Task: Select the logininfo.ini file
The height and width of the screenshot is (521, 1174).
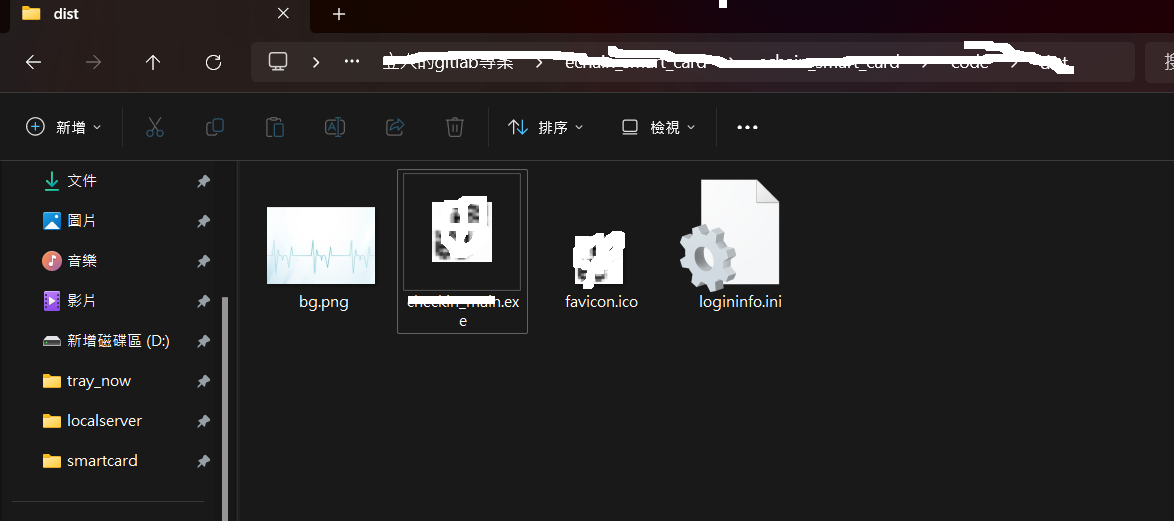Action: pyautogui.click(x=732, y=235)
